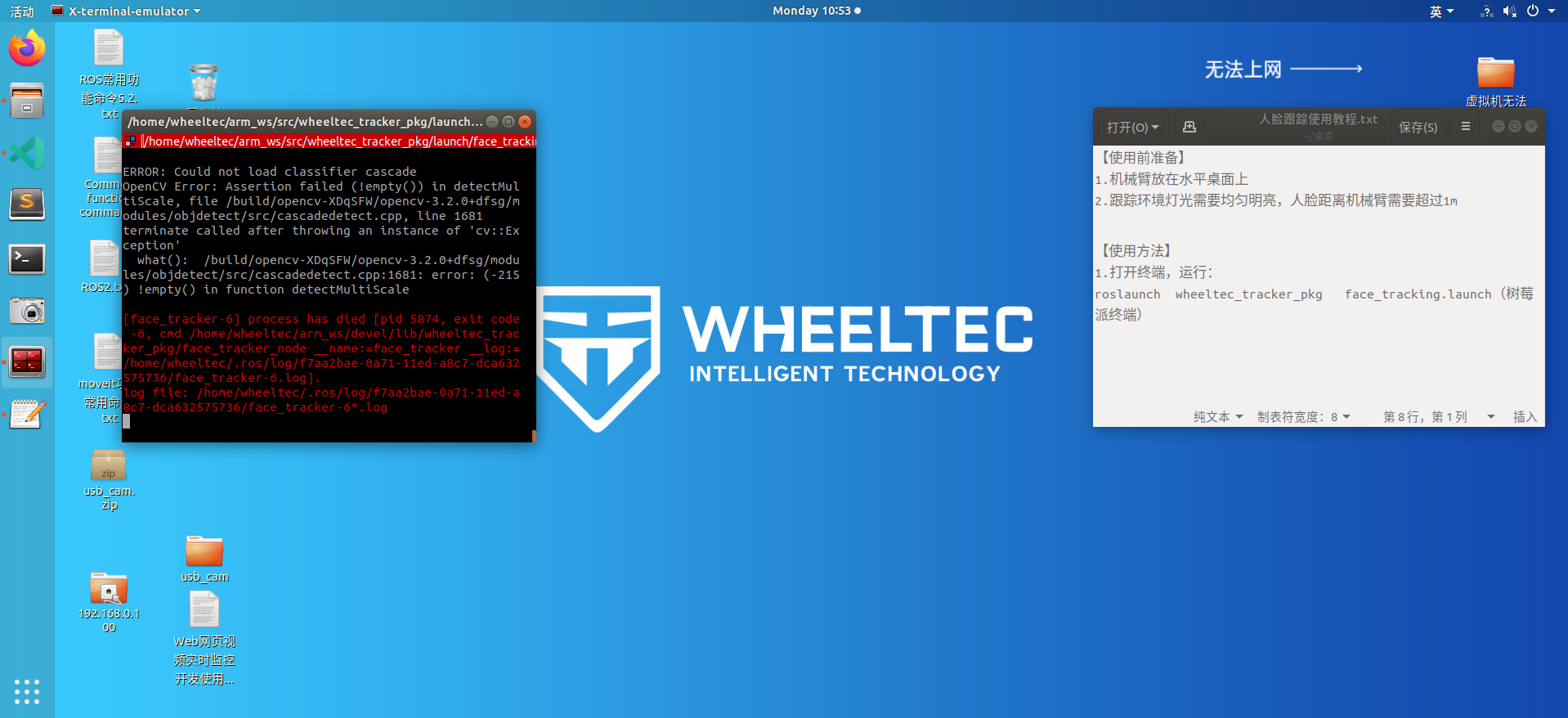The width and height of the screenshot is (1568, 718).
Task: Click the 【使用方法】 heading in the editor
Action: pos(1136,250)
